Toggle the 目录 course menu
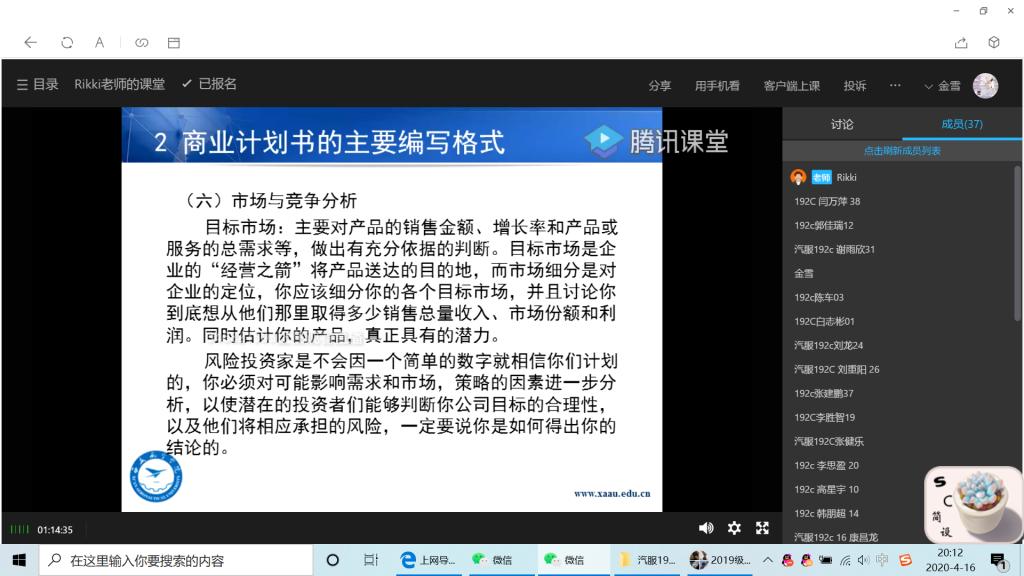This screenshot has height=576, width=1024. (x=38, y=85)
